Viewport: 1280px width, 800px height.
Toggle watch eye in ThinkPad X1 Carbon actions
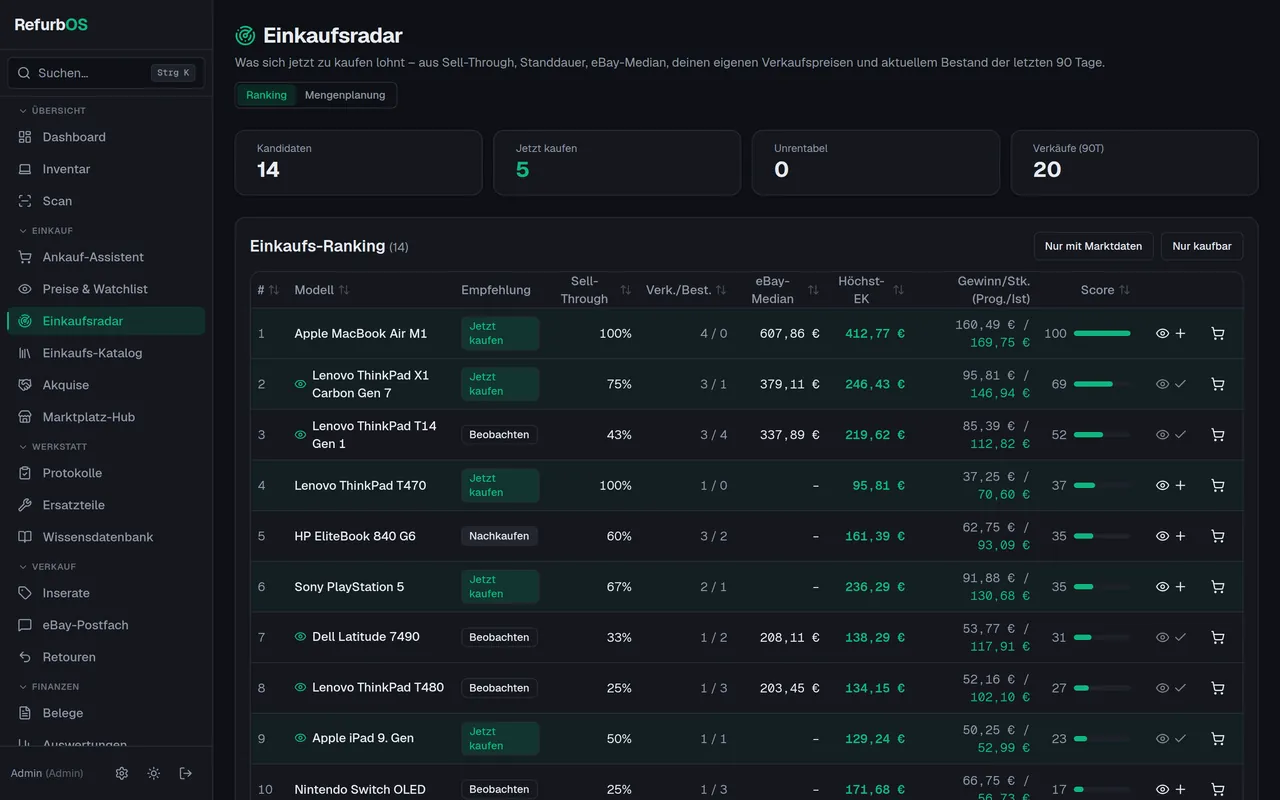click(1162, 384)
